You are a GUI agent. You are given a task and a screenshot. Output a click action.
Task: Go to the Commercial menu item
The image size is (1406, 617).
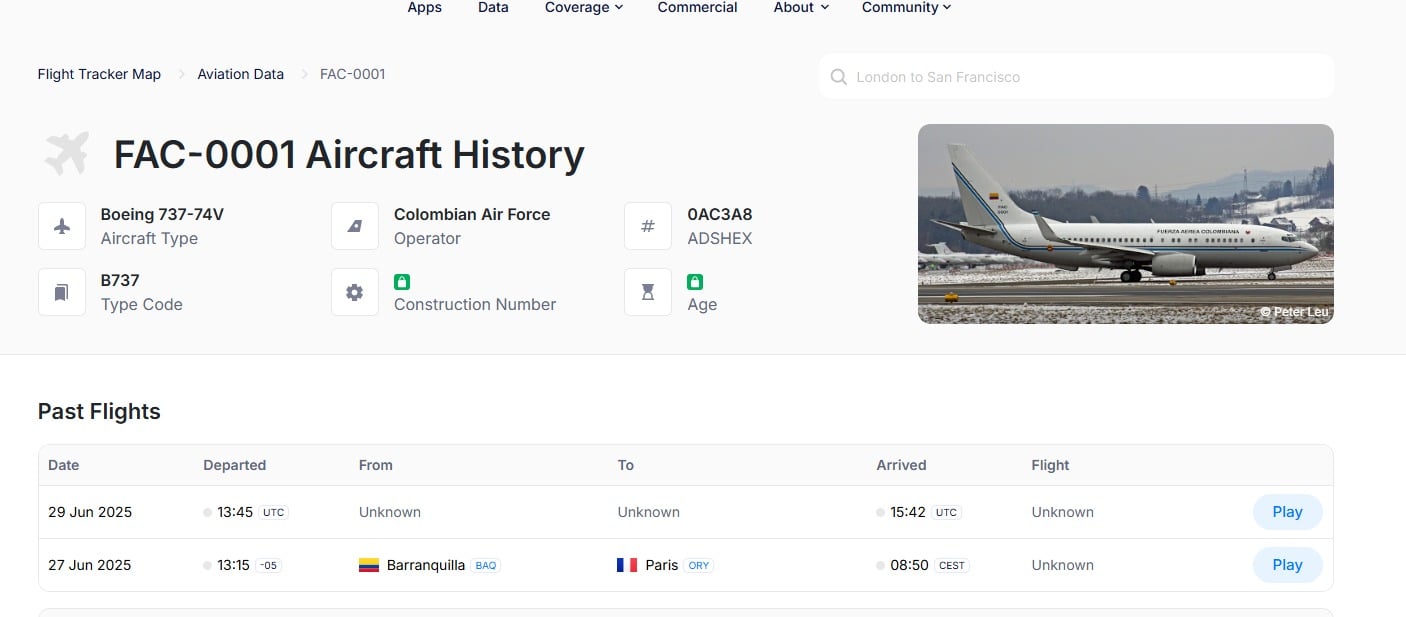(x=697, y=8)
